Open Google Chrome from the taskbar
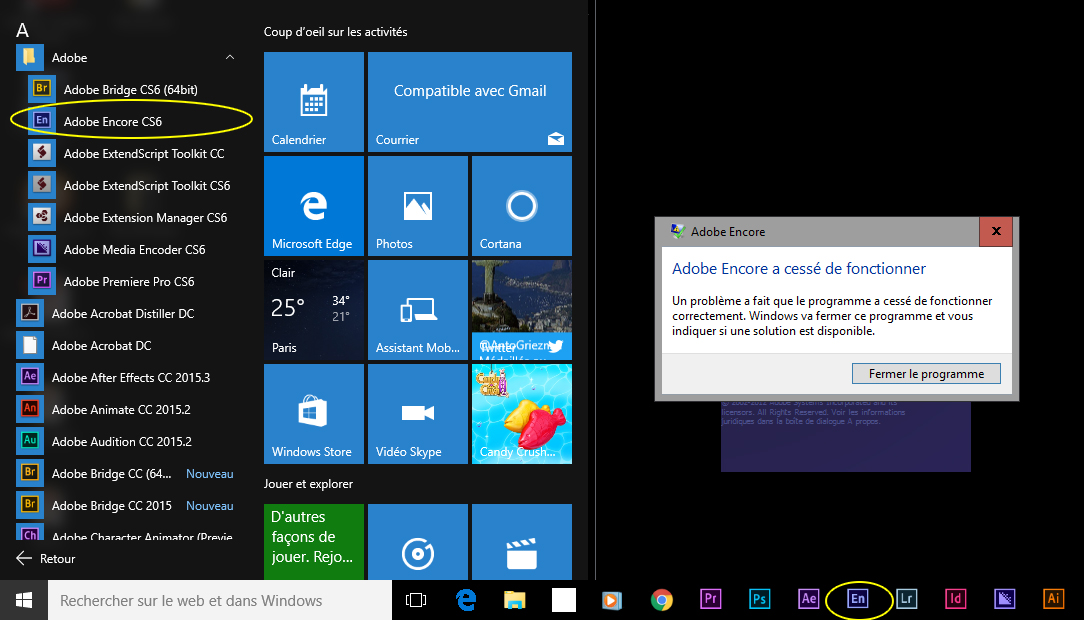The width and height of the screenshot is (1084, 620). (661, 599)
